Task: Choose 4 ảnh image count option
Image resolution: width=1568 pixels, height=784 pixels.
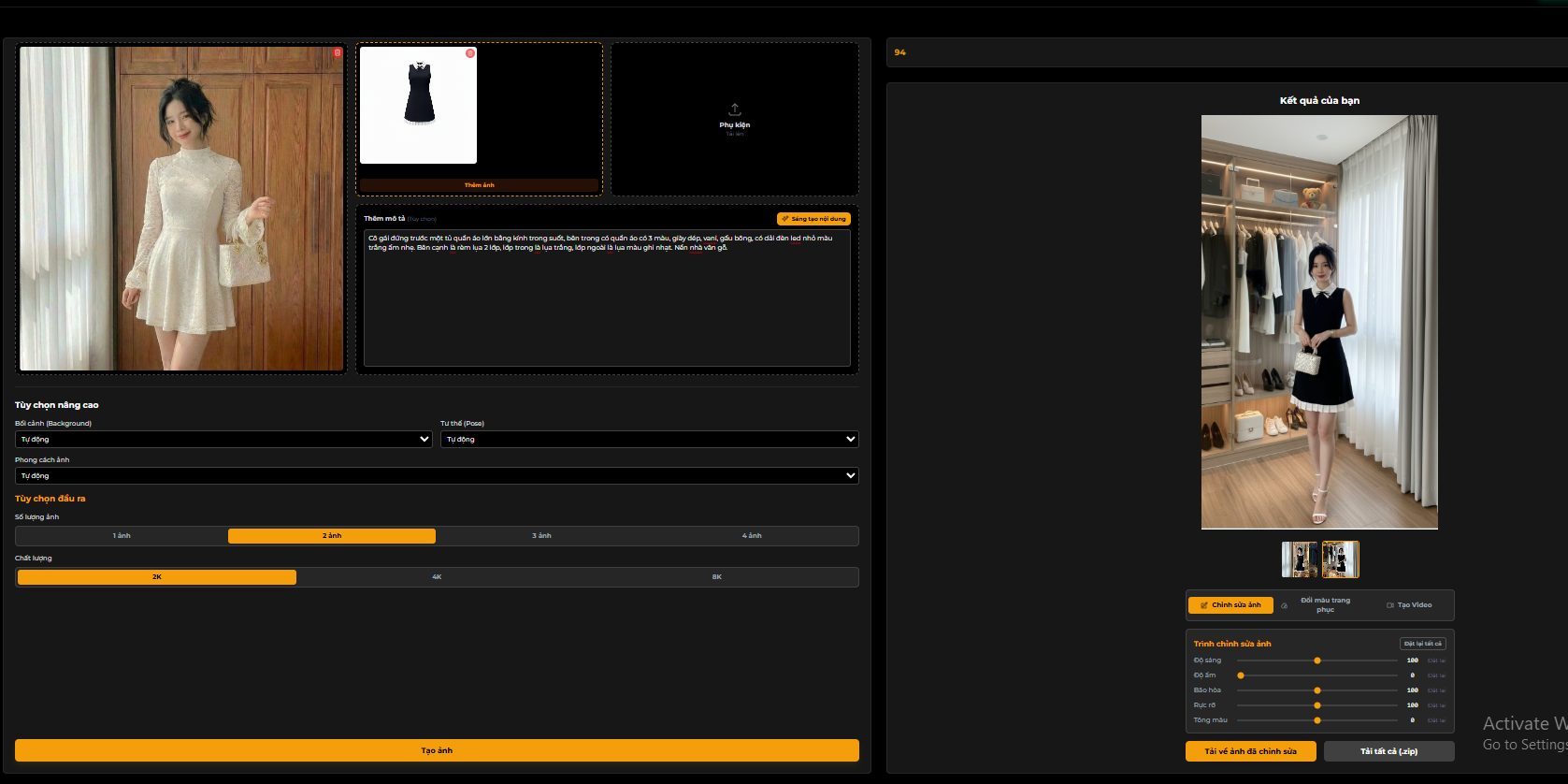Action: 752,536
